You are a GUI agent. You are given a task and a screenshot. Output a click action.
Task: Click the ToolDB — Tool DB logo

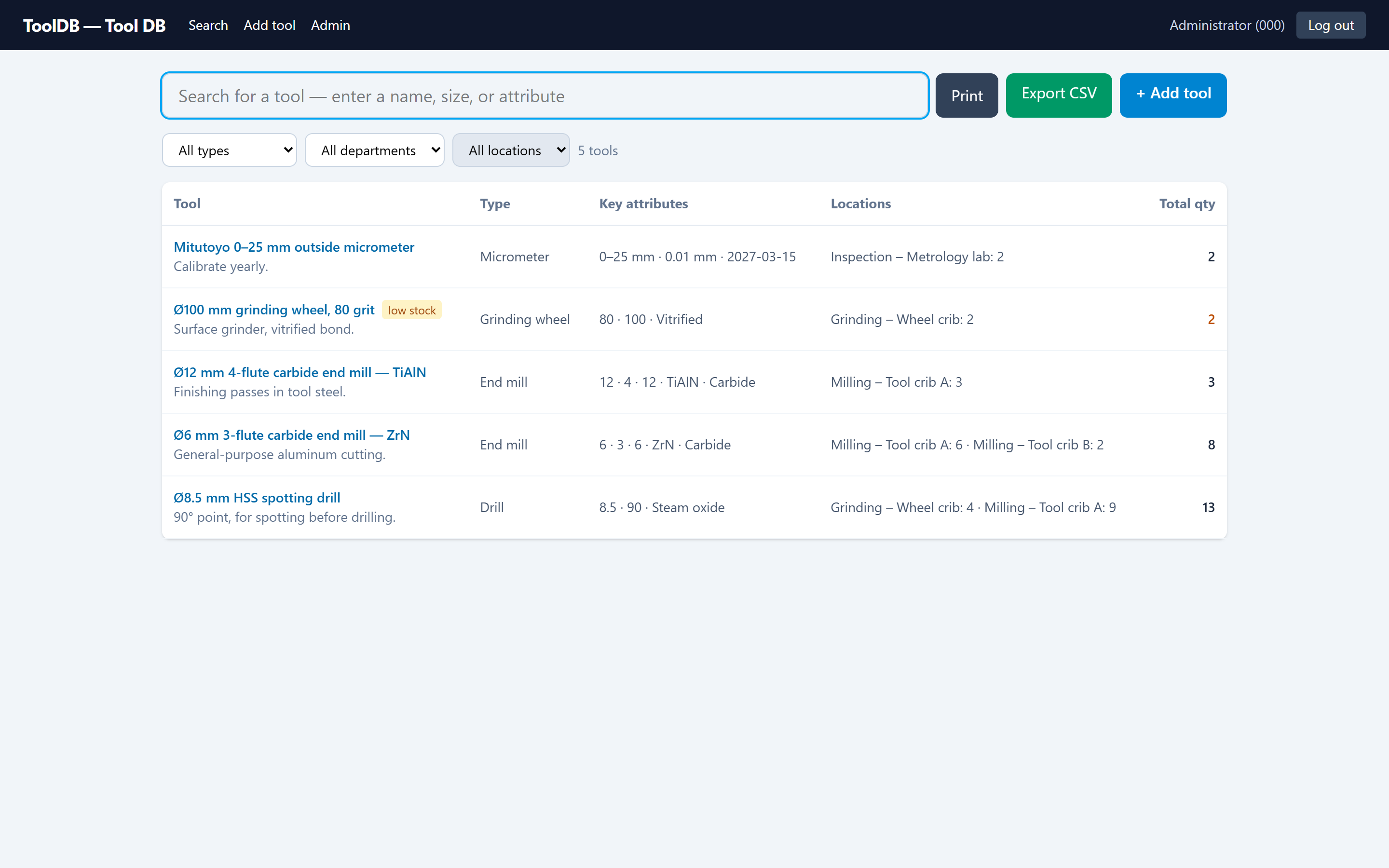coord(94,25)
